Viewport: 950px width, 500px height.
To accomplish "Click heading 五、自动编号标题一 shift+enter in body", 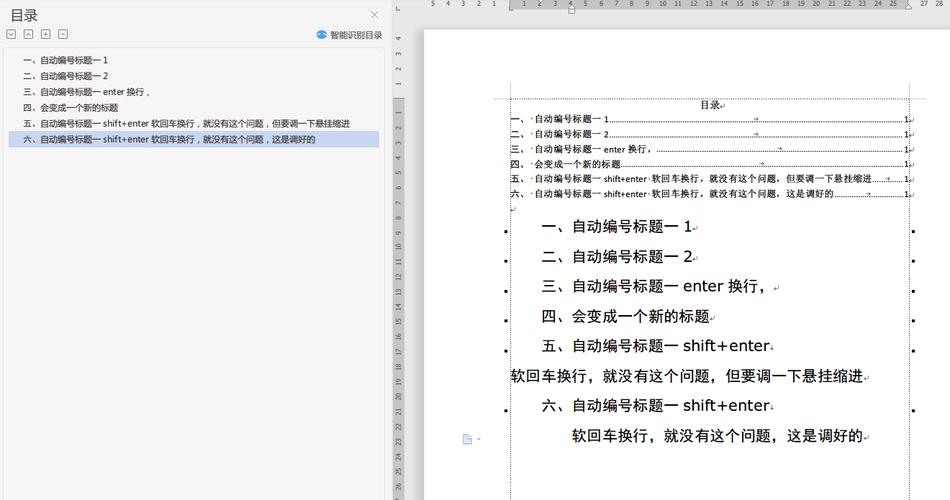I will tap(655, 346).
